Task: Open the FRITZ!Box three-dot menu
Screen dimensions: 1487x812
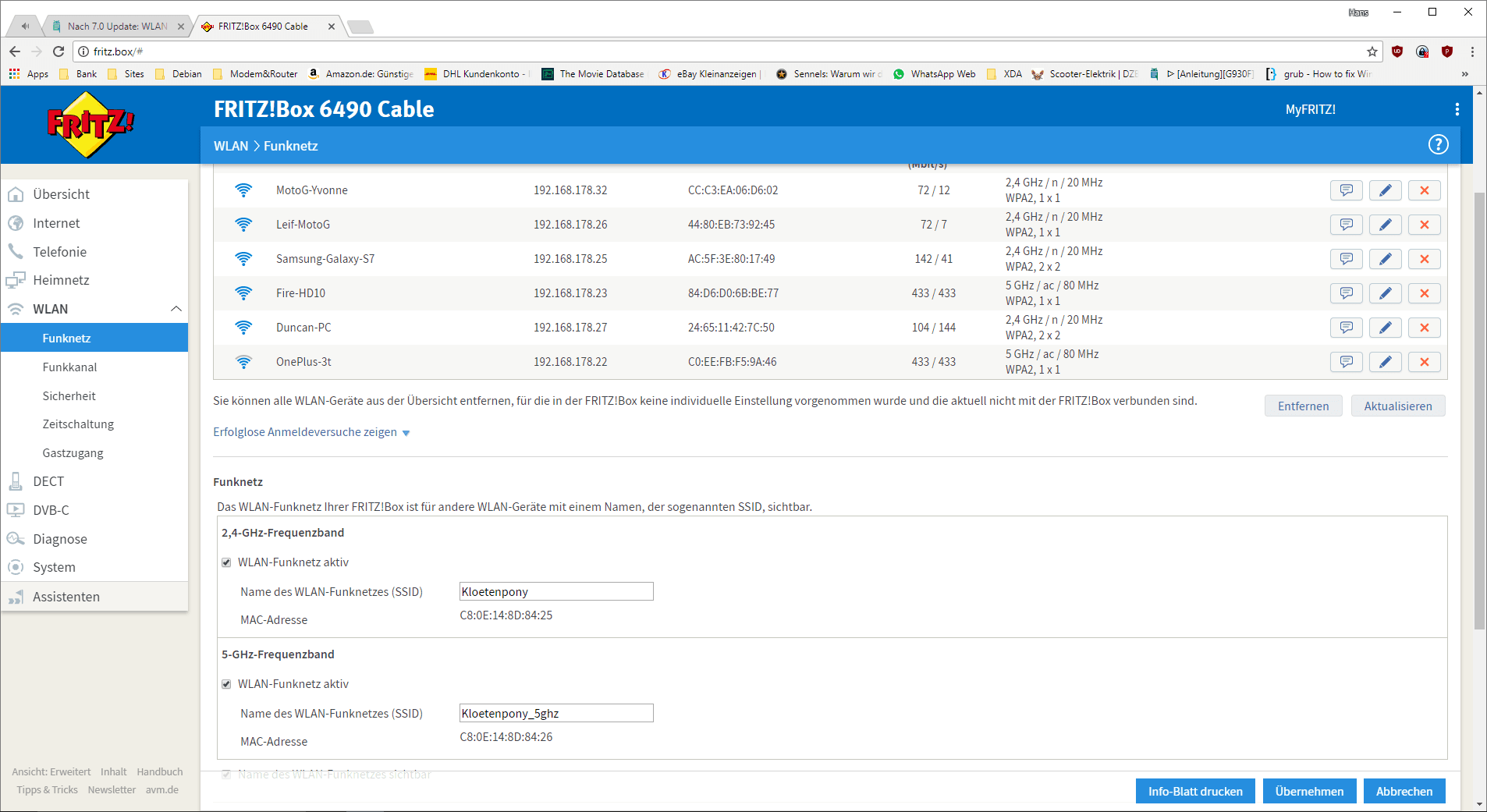Action: tap(1457, 109)
